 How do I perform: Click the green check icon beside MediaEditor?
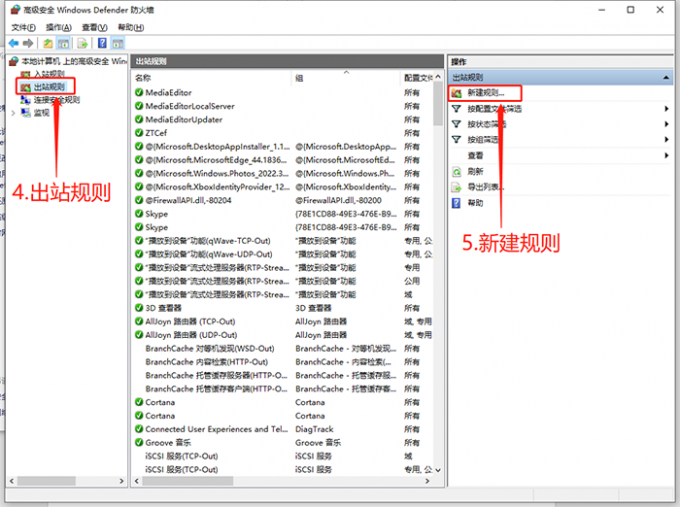[139, 92]
